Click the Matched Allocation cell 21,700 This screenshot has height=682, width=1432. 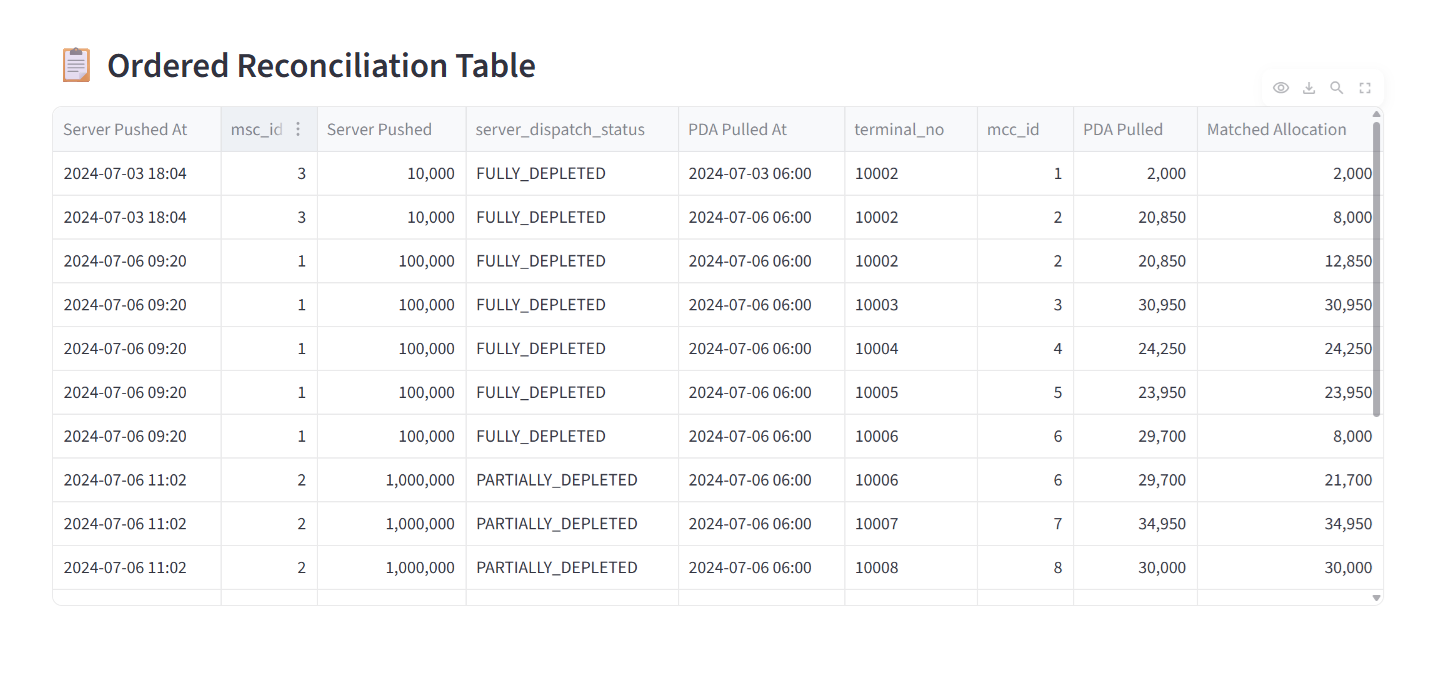click(1290, 480)
